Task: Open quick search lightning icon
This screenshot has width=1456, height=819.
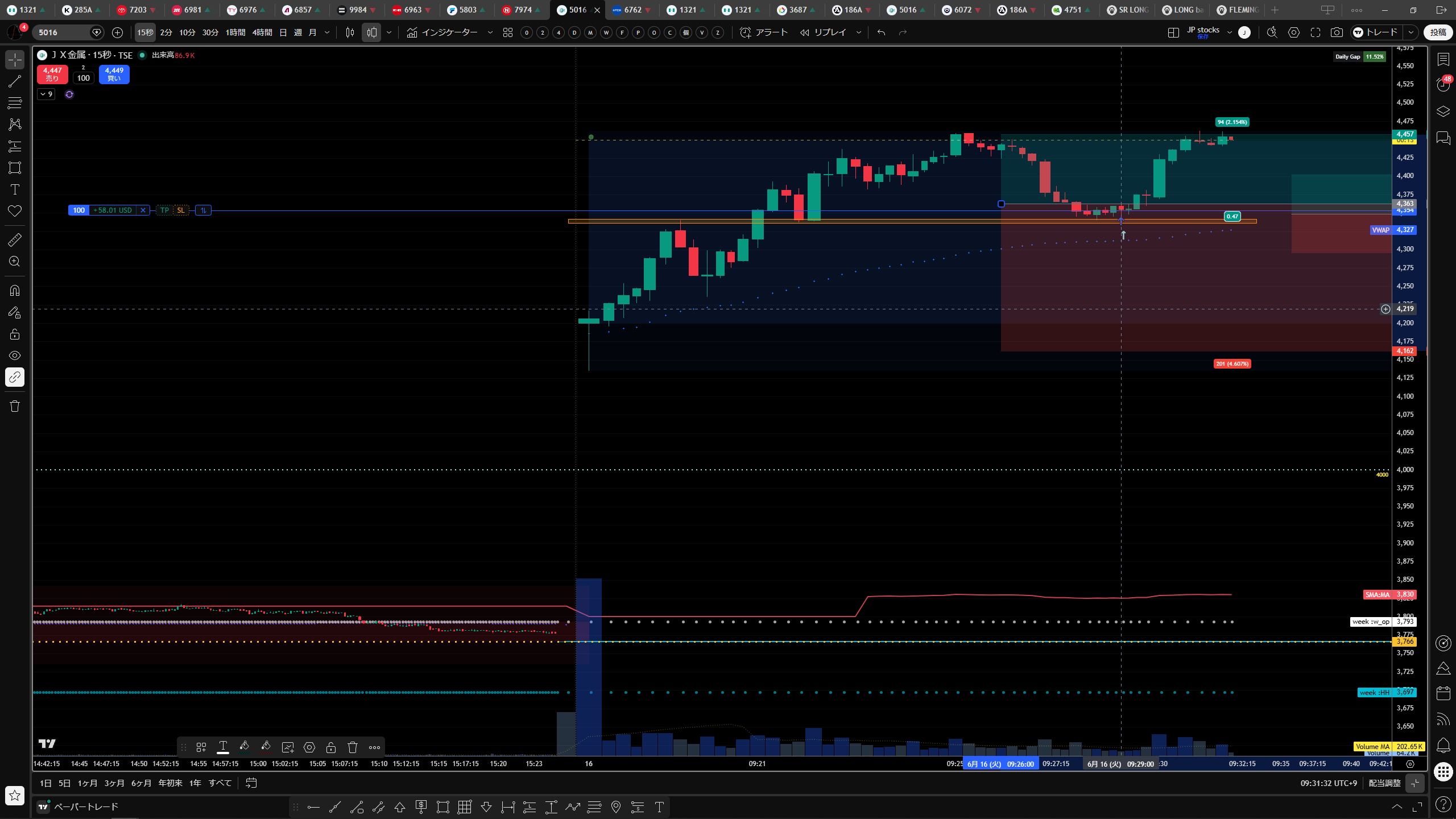Action: [1272, 33]
